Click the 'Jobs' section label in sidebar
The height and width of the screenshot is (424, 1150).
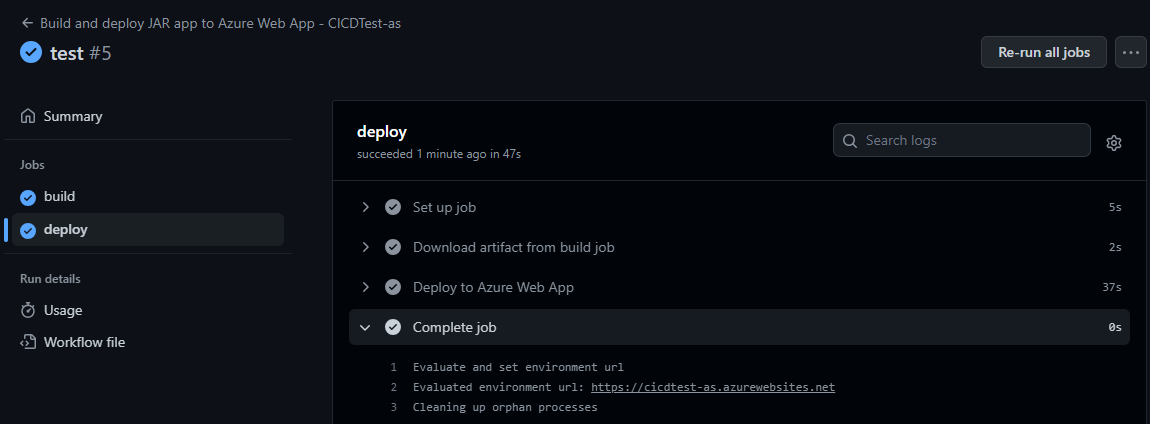pos(32,165)
